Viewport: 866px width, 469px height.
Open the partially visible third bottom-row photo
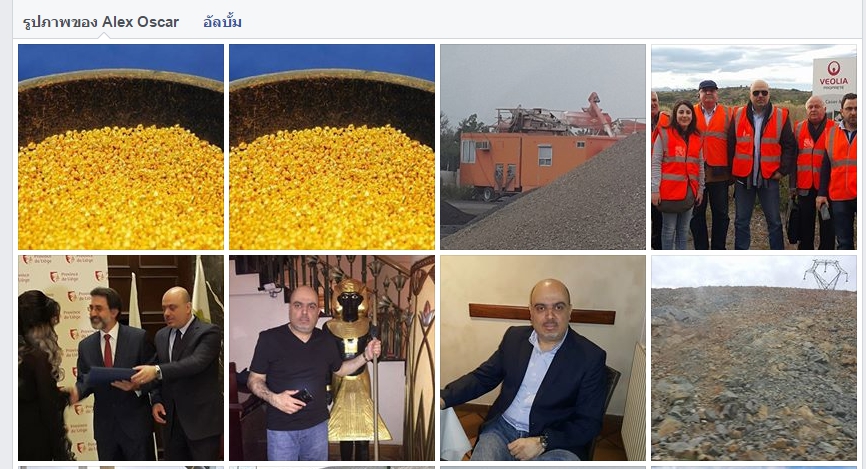(543, 467)
